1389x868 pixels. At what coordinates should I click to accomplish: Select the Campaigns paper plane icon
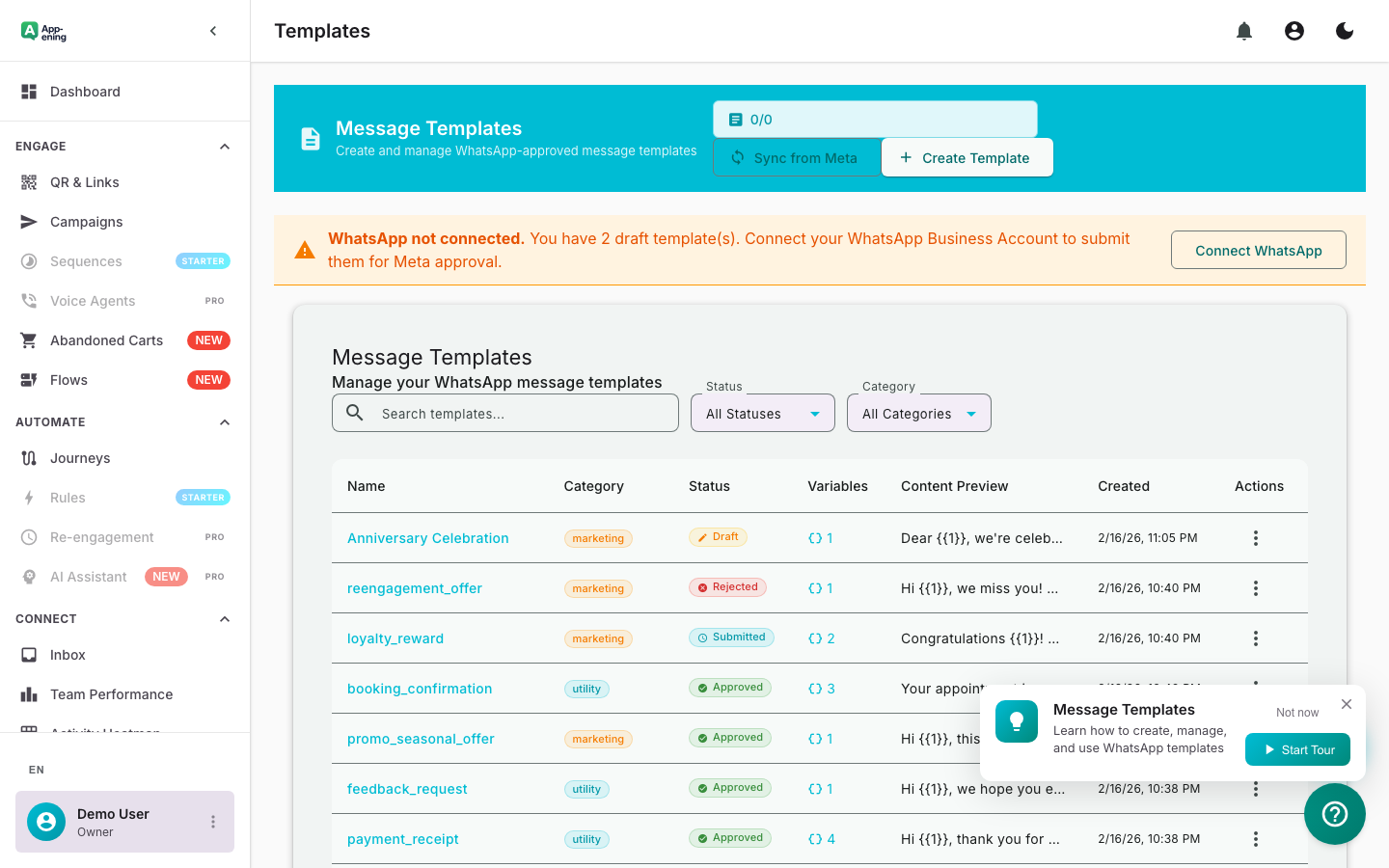(x=28, y=221)
